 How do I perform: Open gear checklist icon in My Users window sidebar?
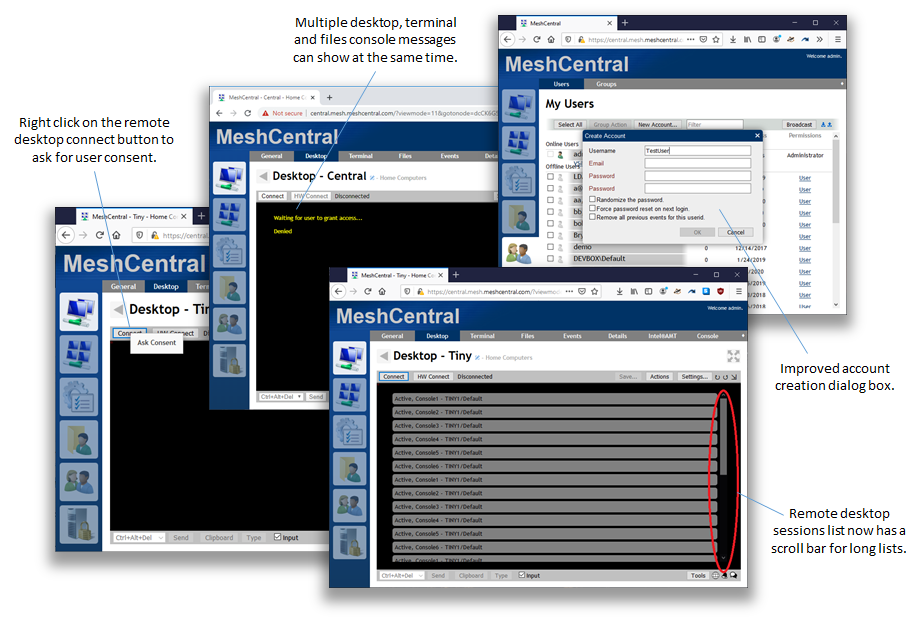[x=519, y=180]
